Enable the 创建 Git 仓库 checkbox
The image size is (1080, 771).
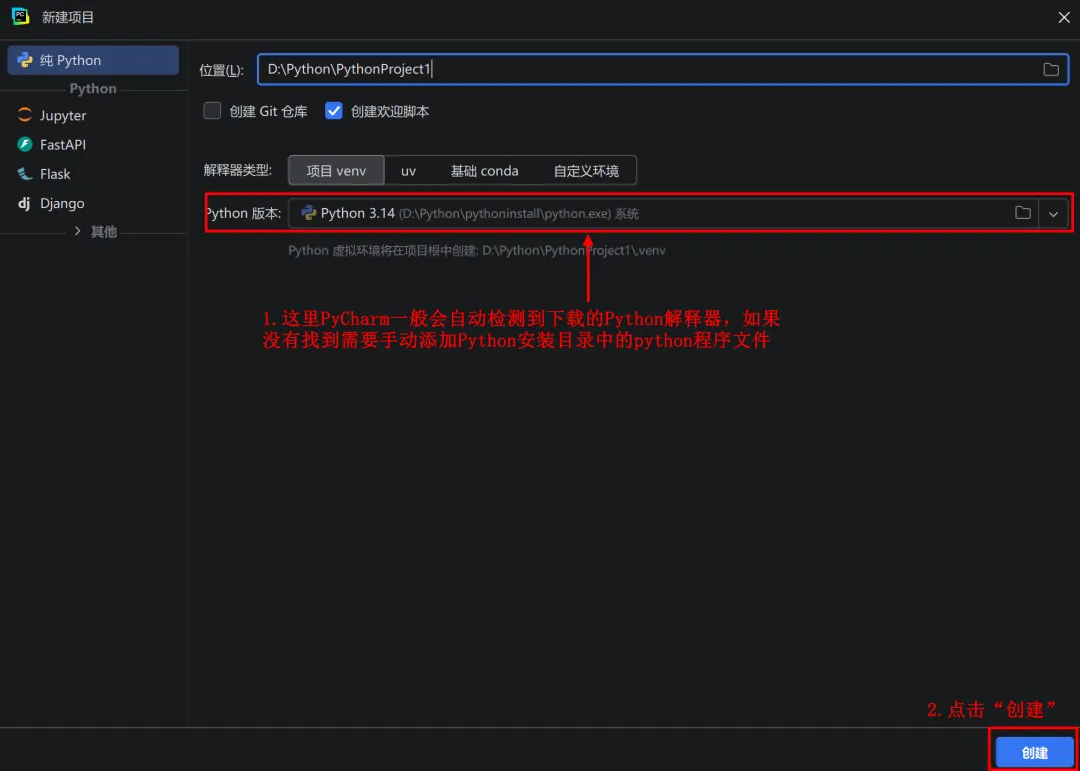tap(212, 111)
